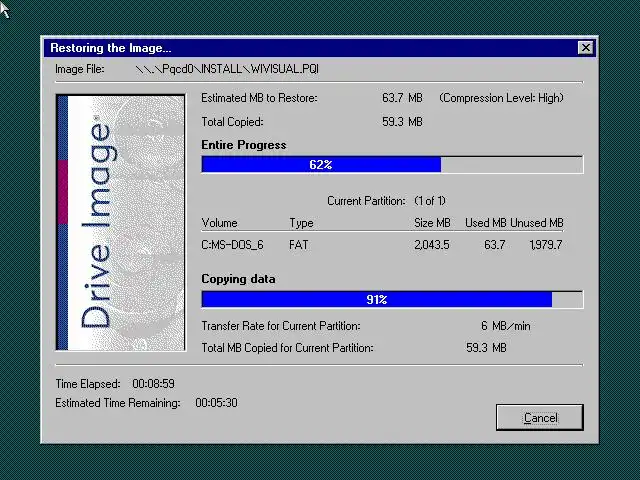Click the Estimated Time Remaining value 00:05:30

[216, 403]
